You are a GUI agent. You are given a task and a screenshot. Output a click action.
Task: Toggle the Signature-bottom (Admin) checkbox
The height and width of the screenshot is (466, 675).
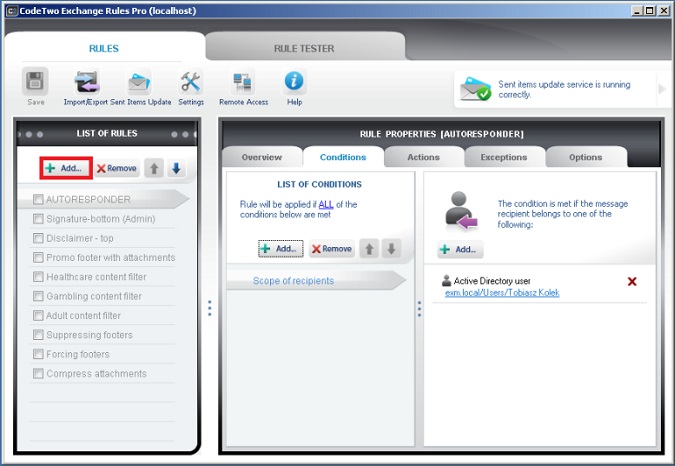click(x=38, y=219)
